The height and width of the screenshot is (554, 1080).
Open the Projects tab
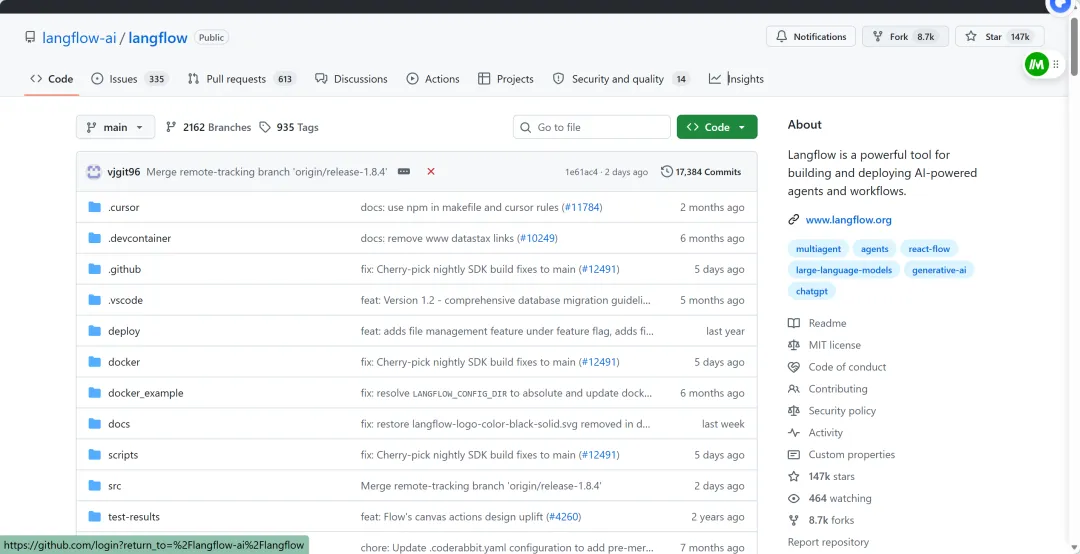point(506,79)
